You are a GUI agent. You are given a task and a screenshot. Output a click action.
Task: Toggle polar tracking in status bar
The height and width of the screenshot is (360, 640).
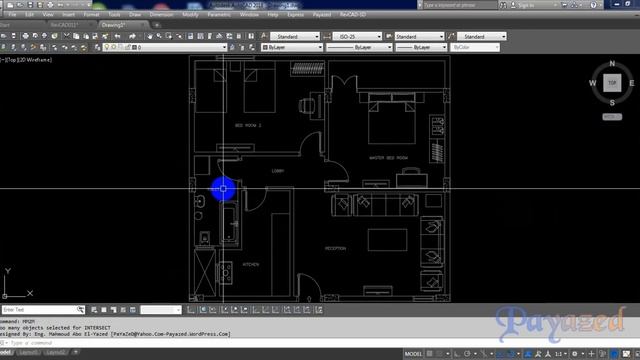[467, 354]
